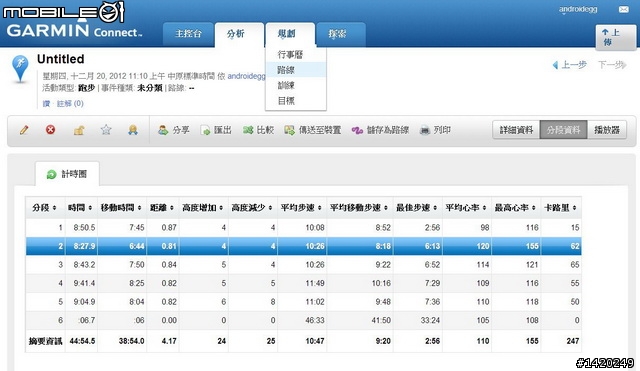This screenshot has width=640, height=371.
Task: Sort by 最佳步速 column header
Action: pos(417,208)
